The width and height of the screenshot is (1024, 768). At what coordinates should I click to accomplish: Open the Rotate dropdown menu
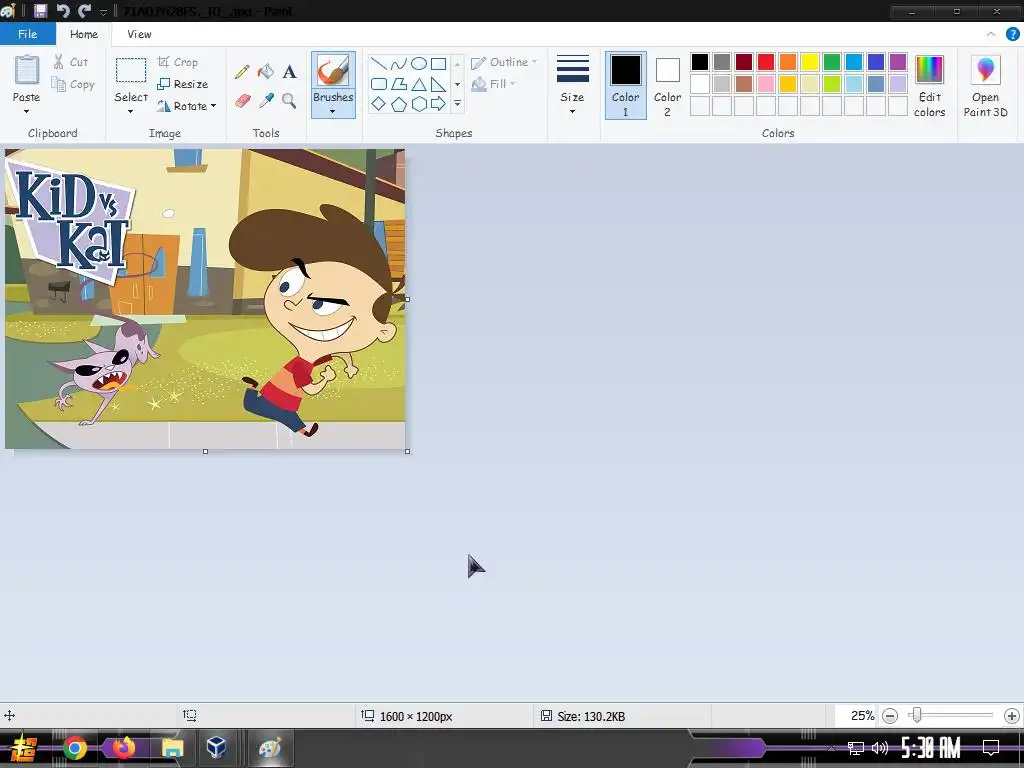click(186, 106)
